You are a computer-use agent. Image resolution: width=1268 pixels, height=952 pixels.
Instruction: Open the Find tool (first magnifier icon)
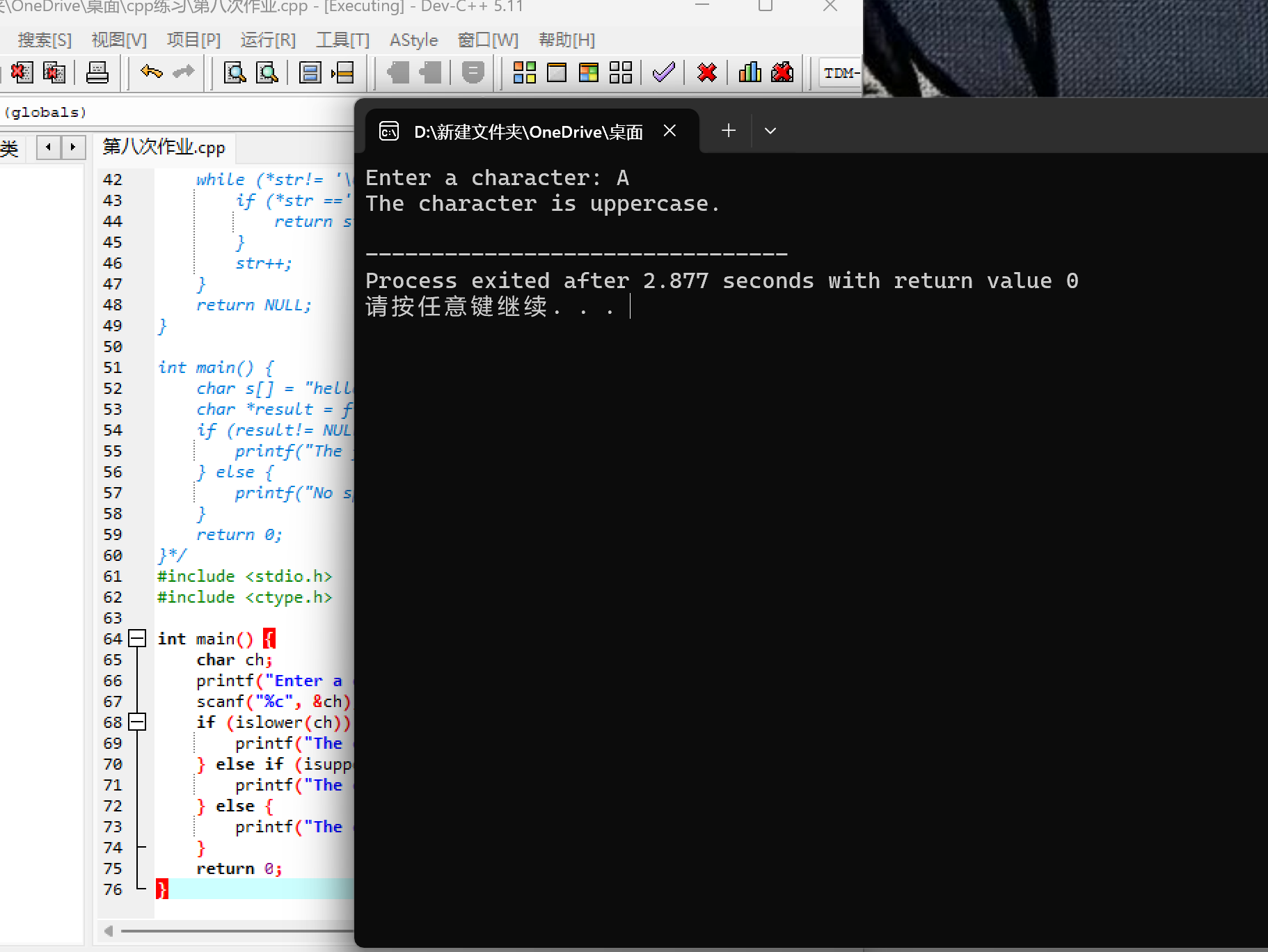coord(235,72)
